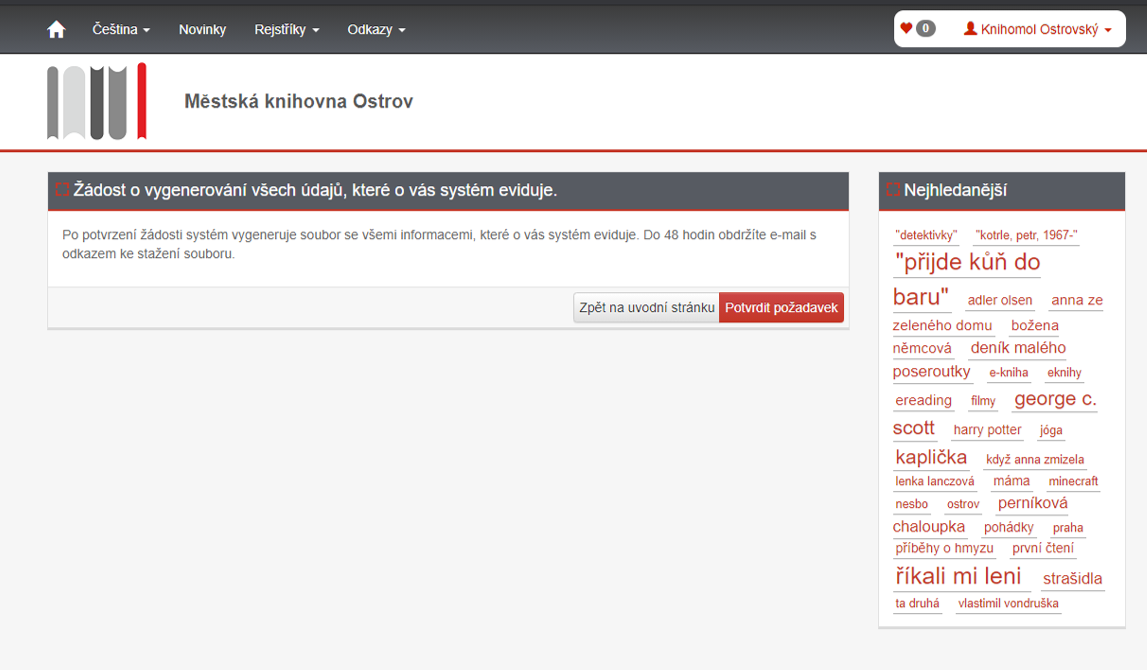Open the favorites heart counter
The image size is (1147, 670).
(x=917, y=29)
